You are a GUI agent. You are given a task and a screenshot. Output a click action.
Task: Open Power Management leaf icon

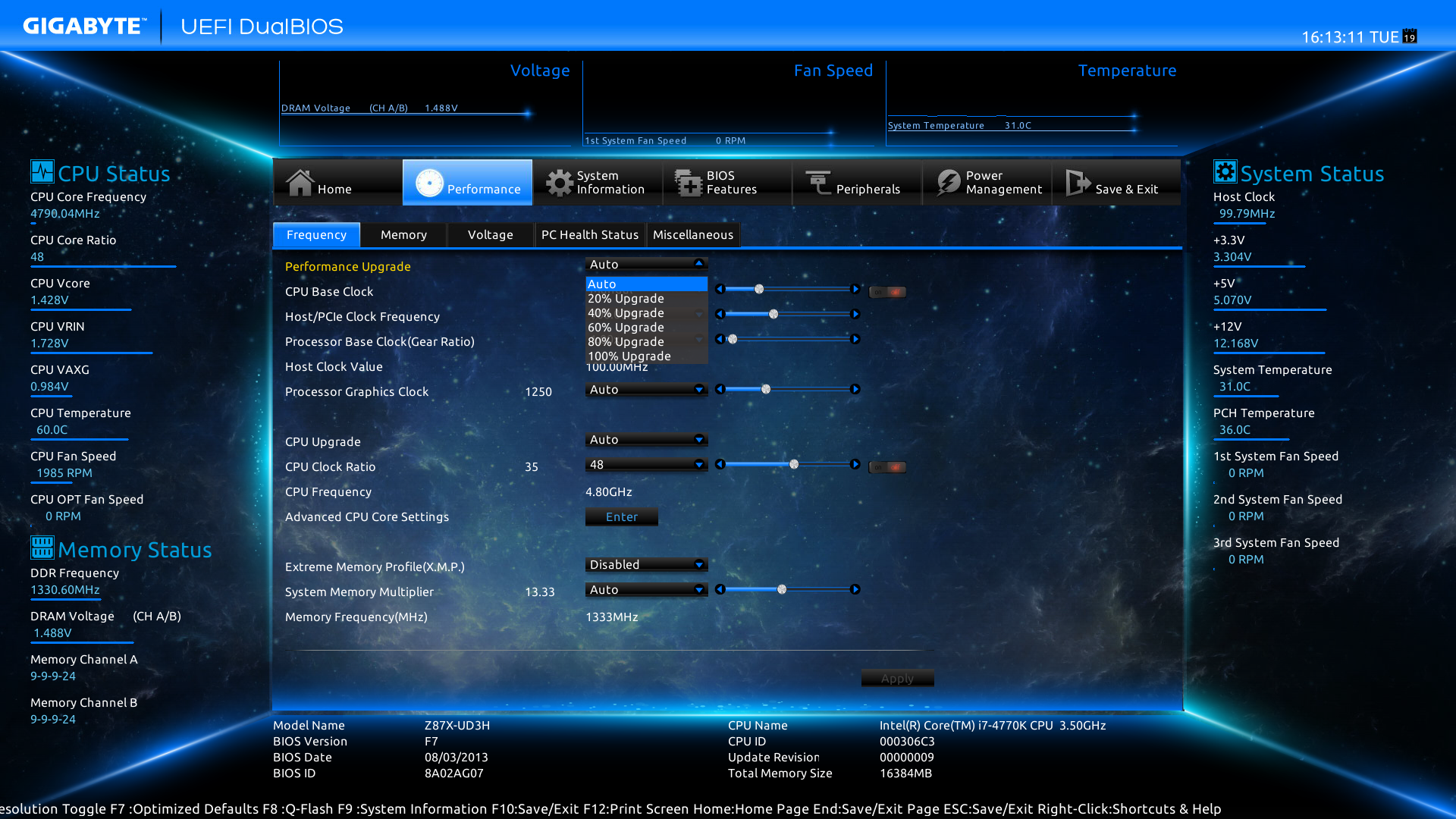click(948, 183)
